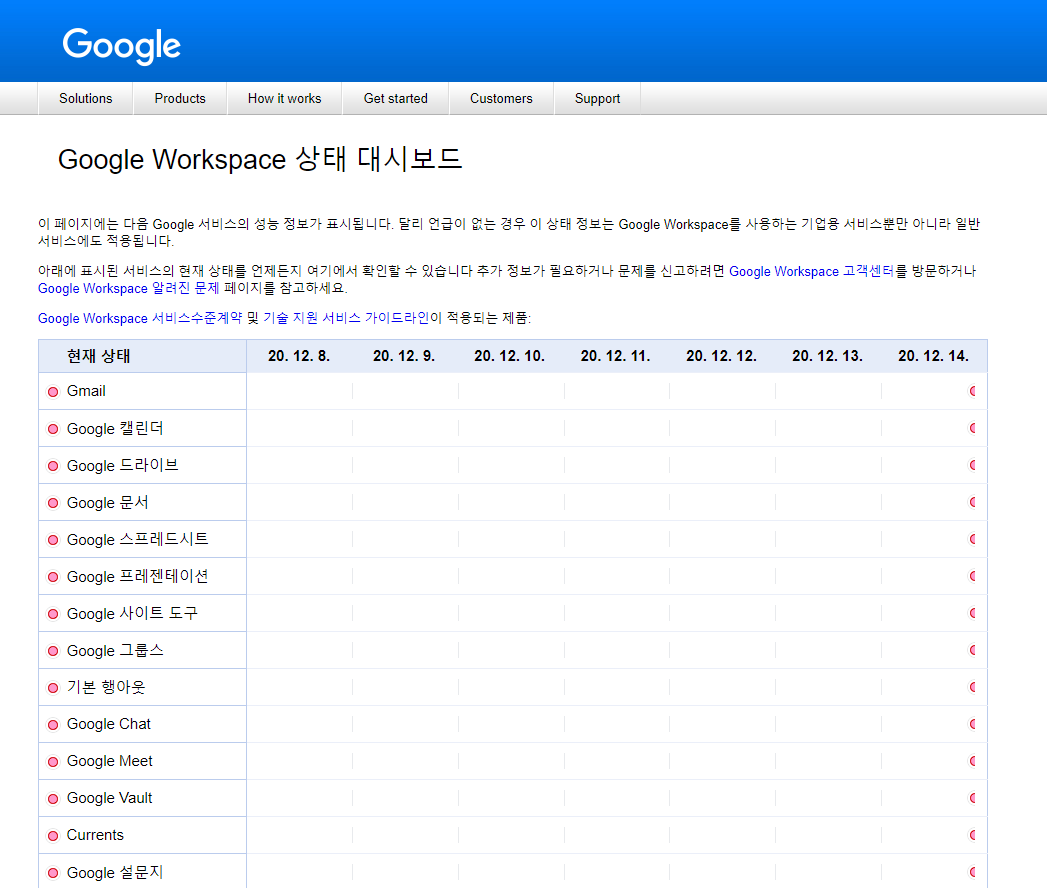1047x888 pixels.
Task: Click Google 캘린더 outage marker under 20. 12. 14.
Action: 973,428
